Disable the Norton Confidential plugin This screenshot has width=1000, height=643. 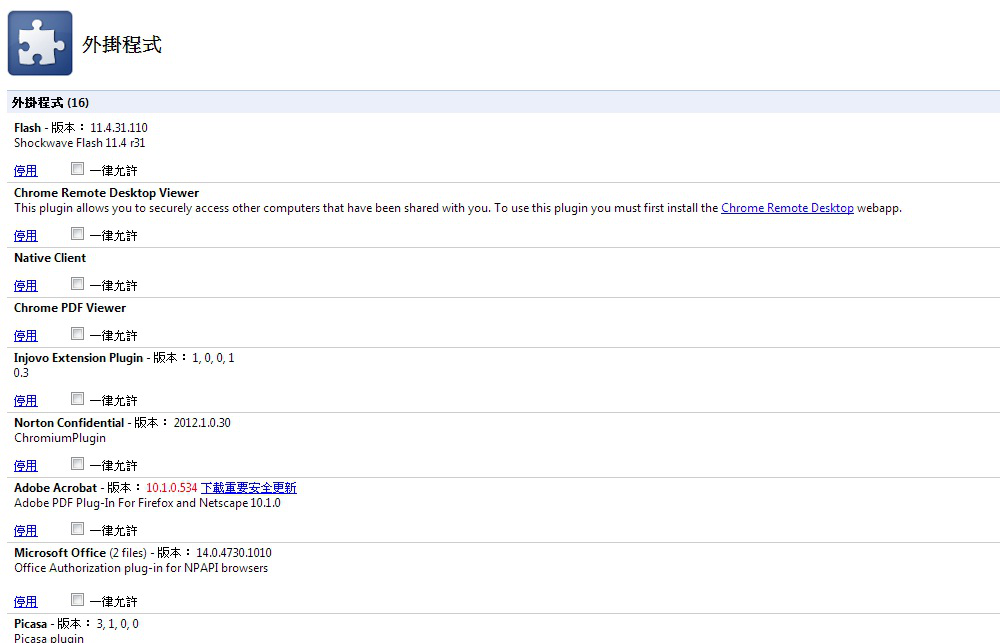pyautogui.click(x=26, y=465)
